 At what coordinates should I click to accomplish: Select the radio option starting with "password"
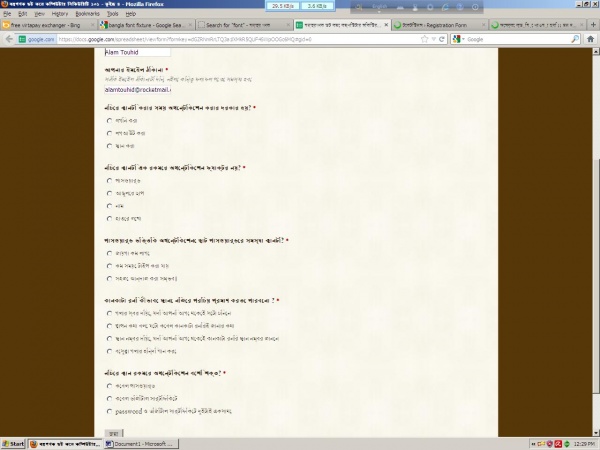[109, 411]
